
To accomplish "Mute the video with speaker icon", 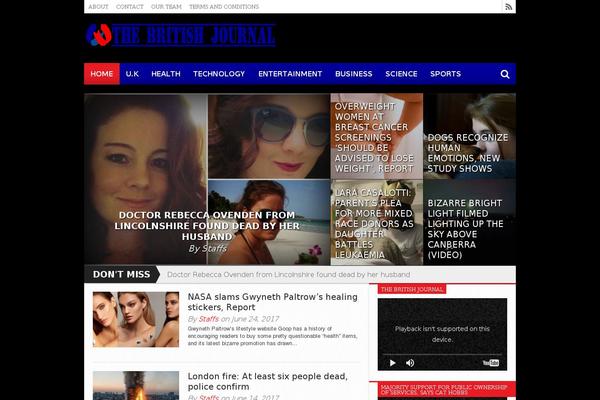I will click(x=410, y=363).
